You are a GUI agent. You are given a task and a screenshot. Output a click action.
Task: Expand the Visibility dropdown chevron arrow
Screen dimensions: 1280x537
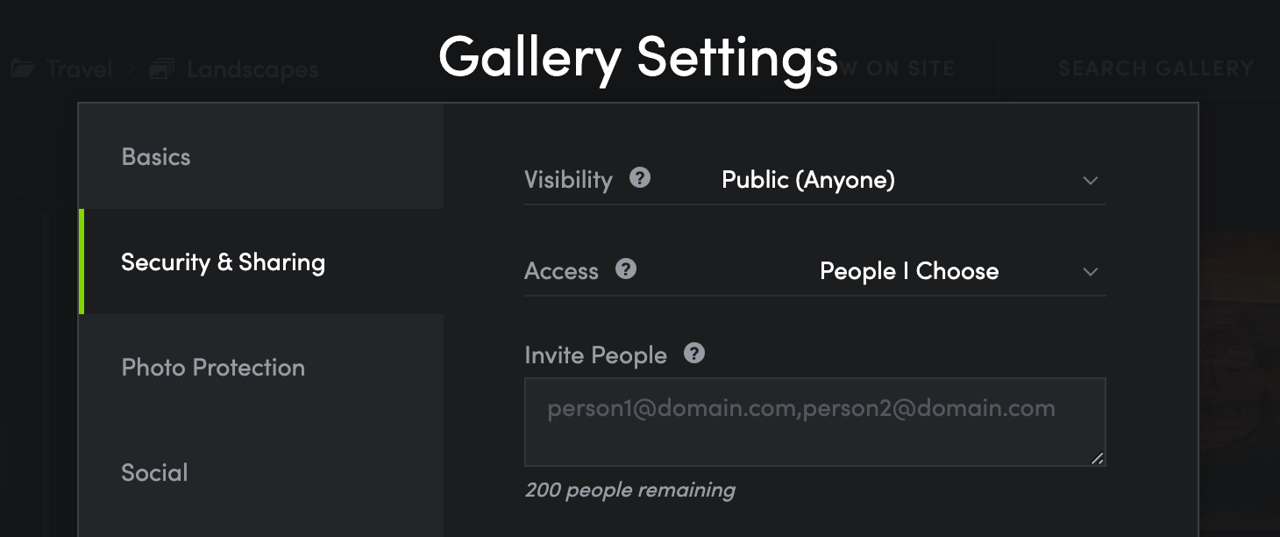point(1090,181)
